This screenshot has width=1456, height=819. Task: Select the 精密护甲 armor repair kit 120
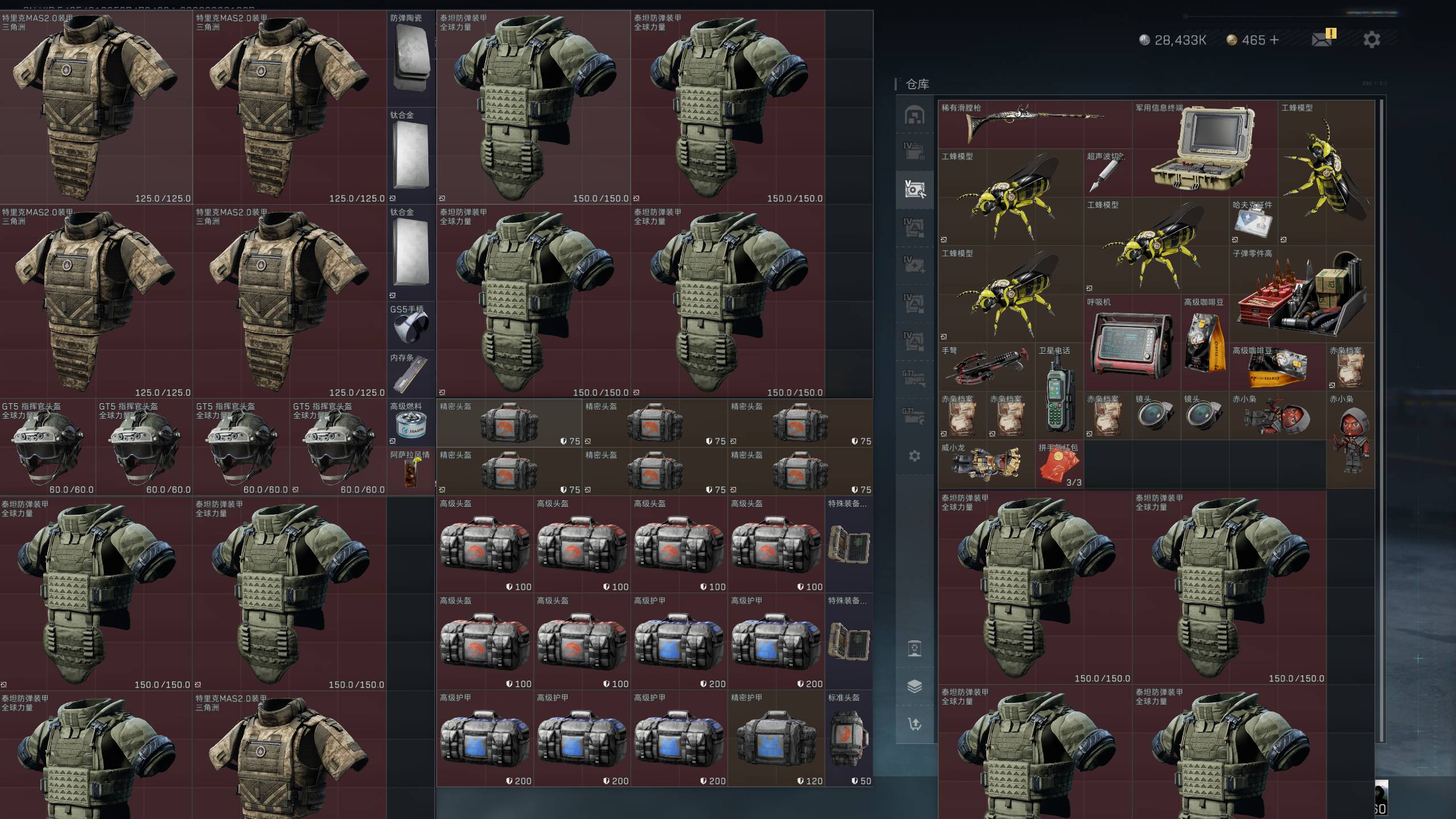pyautogui.click(x=776, y=738)
